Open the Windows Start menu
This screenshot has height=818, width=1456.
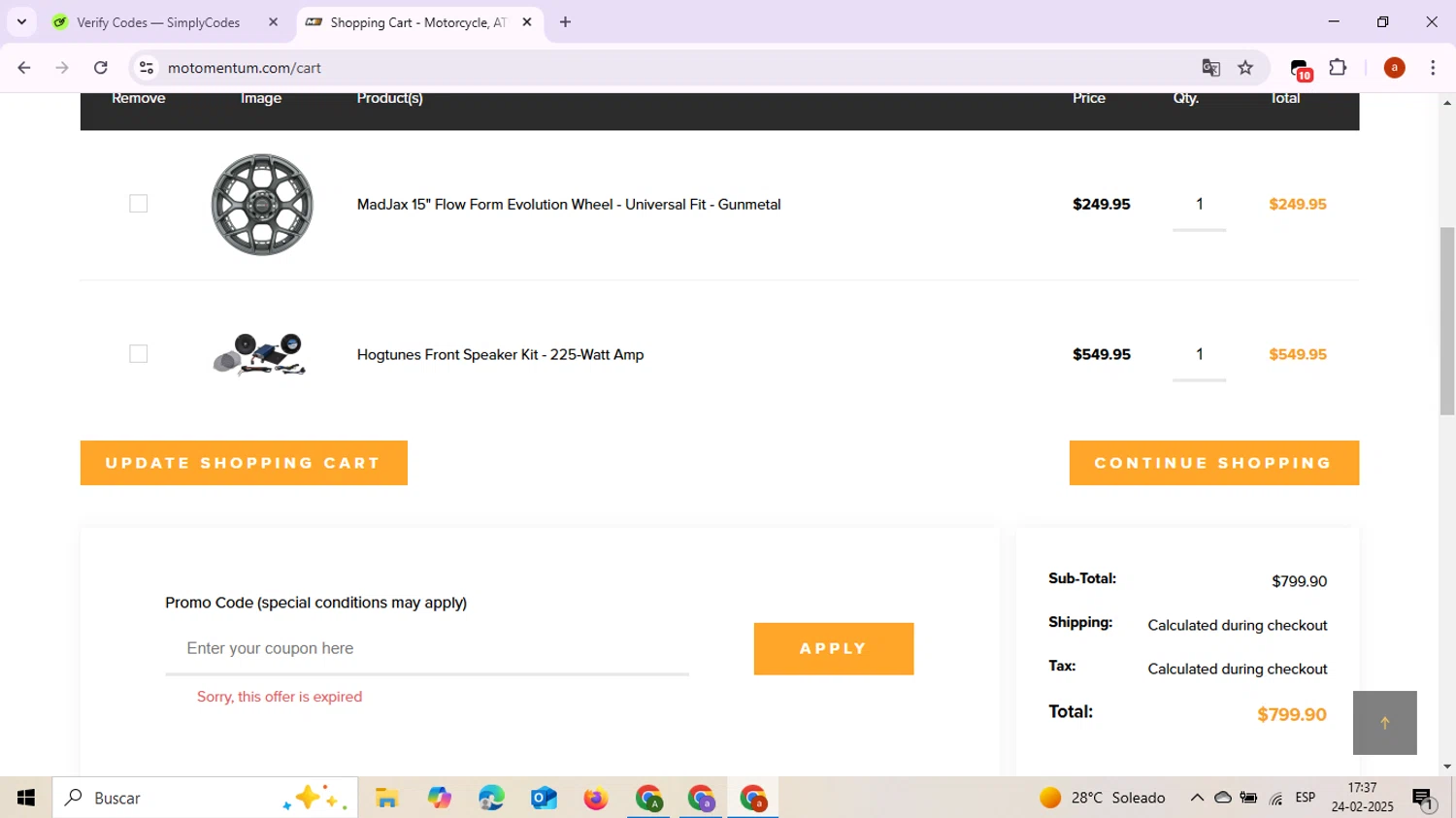[26, 798]
